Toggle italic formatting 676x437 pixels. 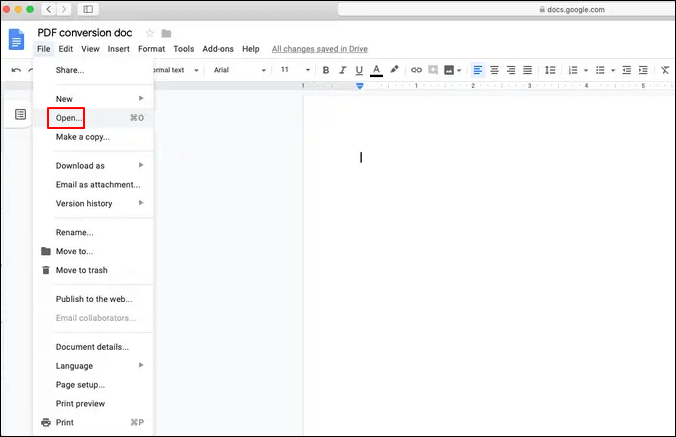(343, 70)
